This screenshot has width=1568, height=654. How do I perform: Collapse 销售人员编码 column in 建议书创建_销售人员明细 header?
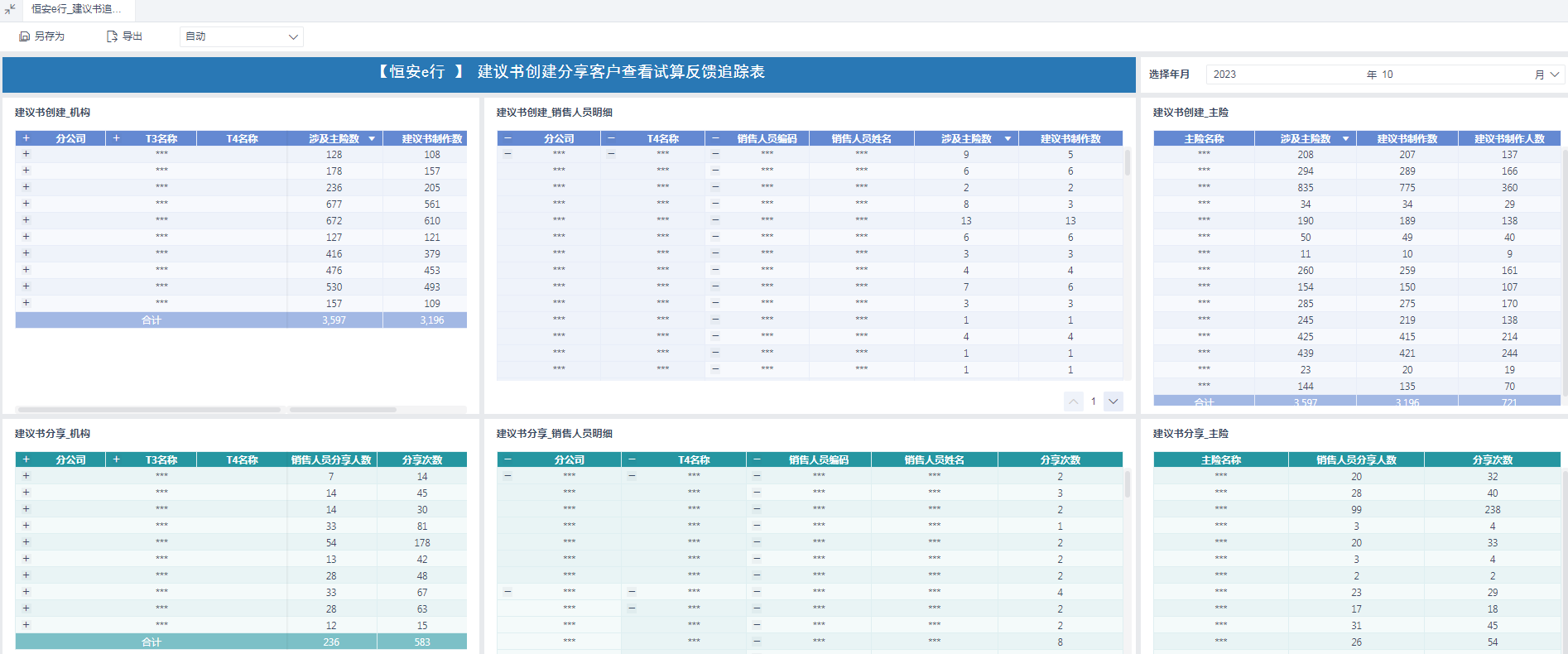715,138
